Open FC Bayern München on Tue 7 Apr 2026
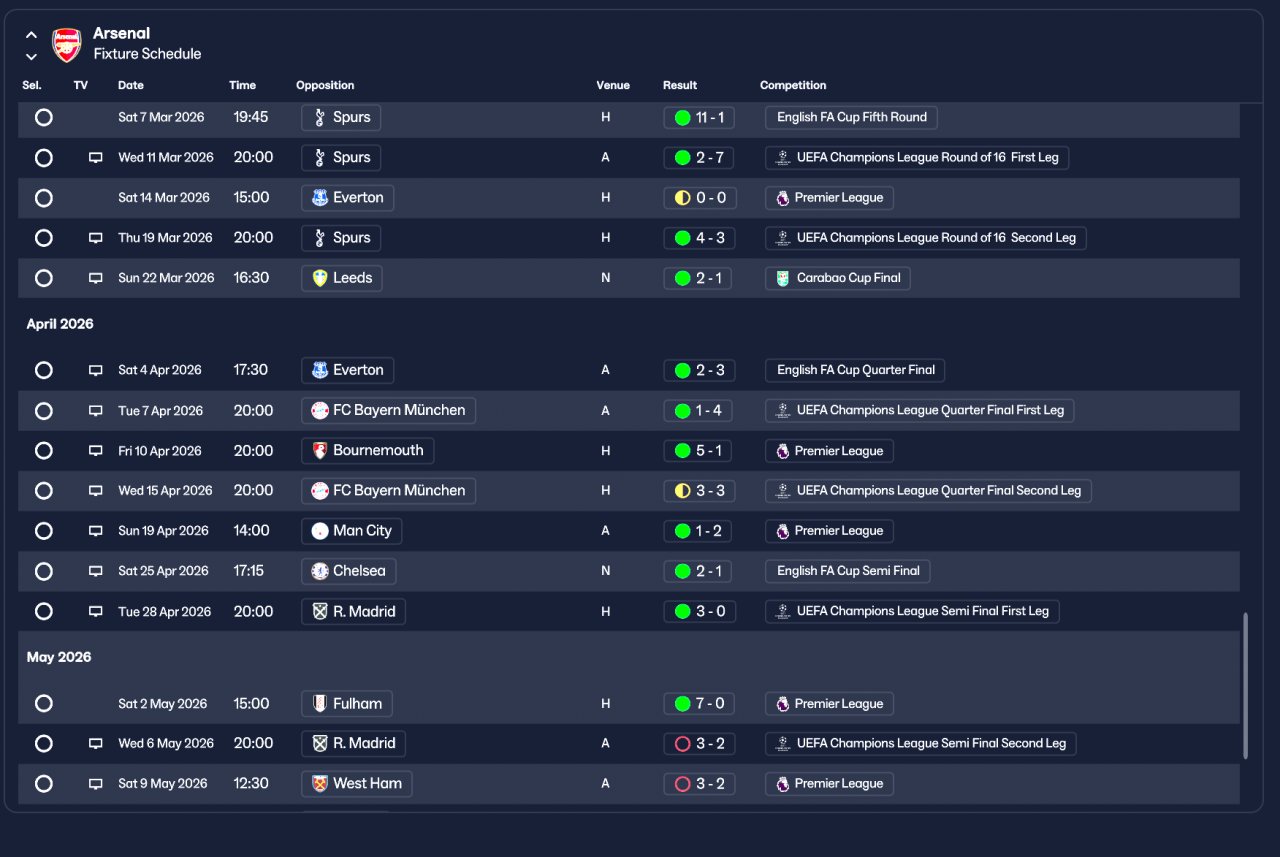 [388, 410]
